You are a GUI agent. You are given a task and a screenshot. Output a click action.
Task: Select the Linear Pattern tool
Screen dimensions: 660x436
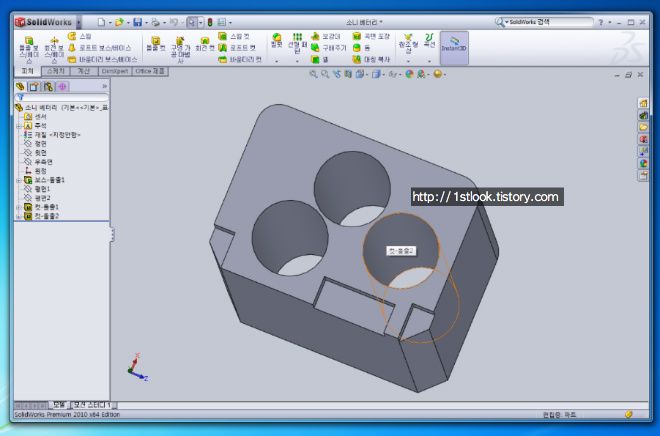tap(297, 43)
